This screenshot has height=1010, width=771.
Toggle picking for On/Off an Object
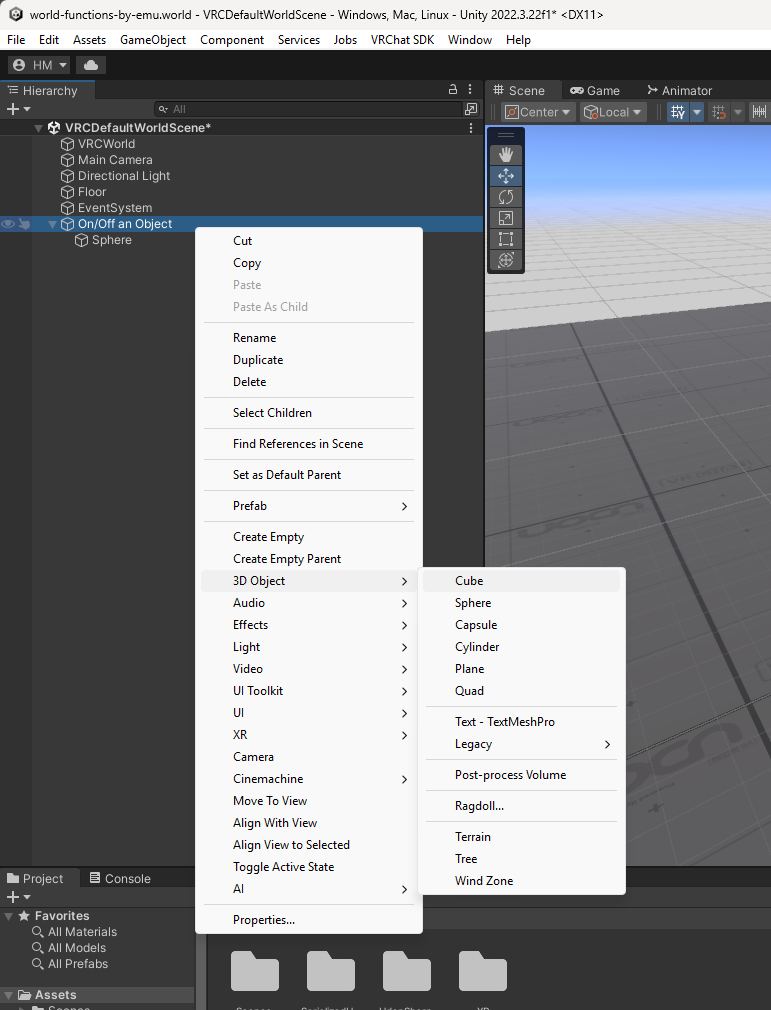click(x=24, y=224)
